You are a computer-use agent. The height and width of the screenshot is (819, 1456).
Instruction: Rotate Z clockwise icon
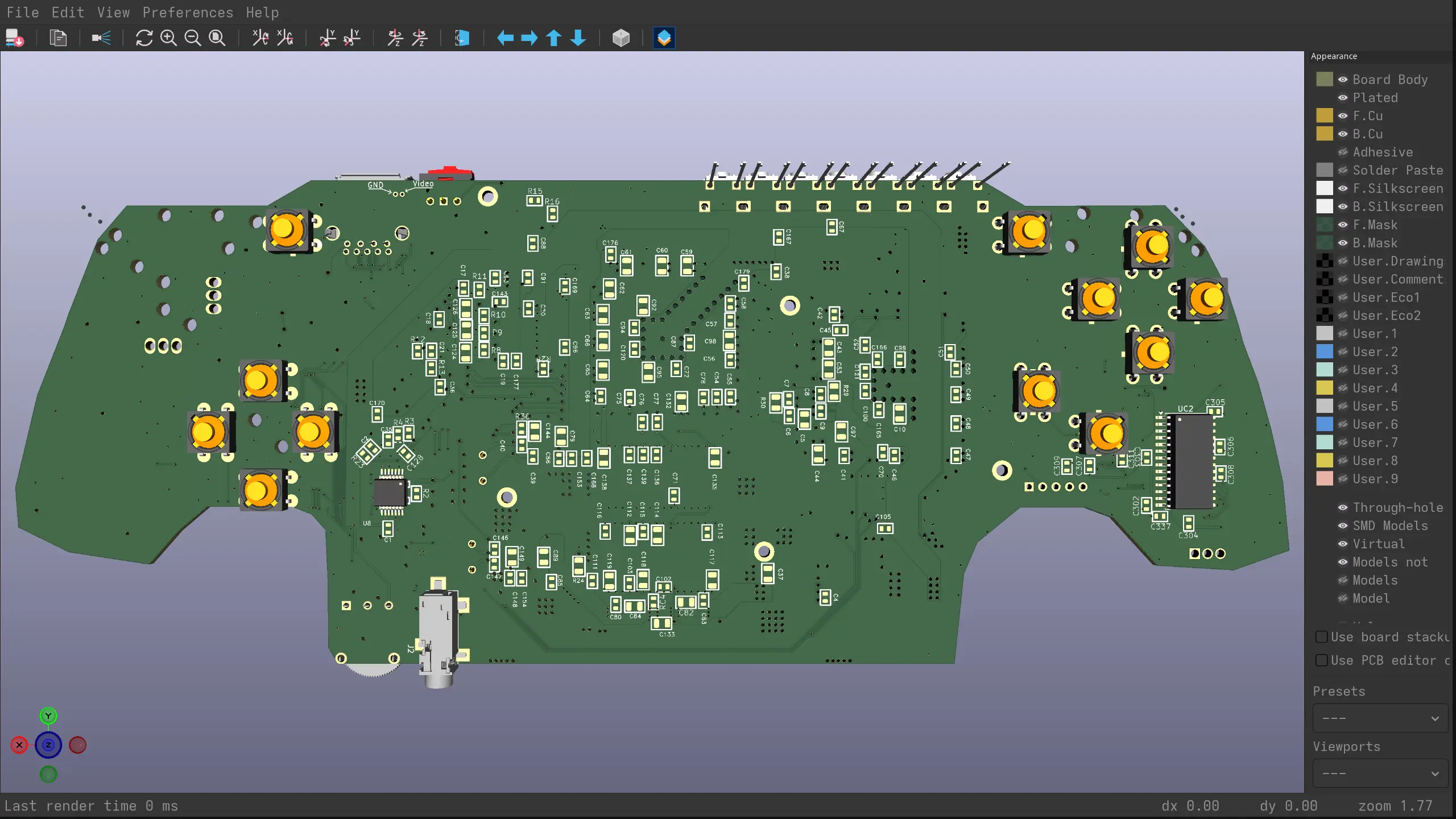point(395,38)
